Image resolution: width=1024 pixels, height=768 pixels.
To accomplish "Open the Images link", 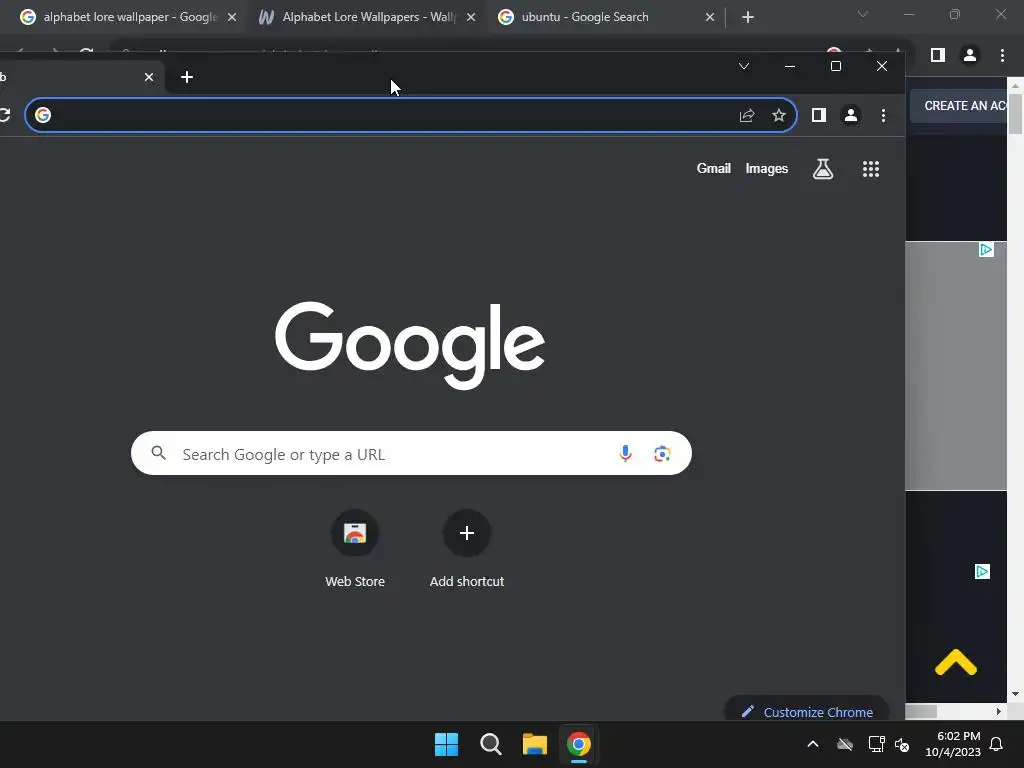I will [x=767, y=168].
